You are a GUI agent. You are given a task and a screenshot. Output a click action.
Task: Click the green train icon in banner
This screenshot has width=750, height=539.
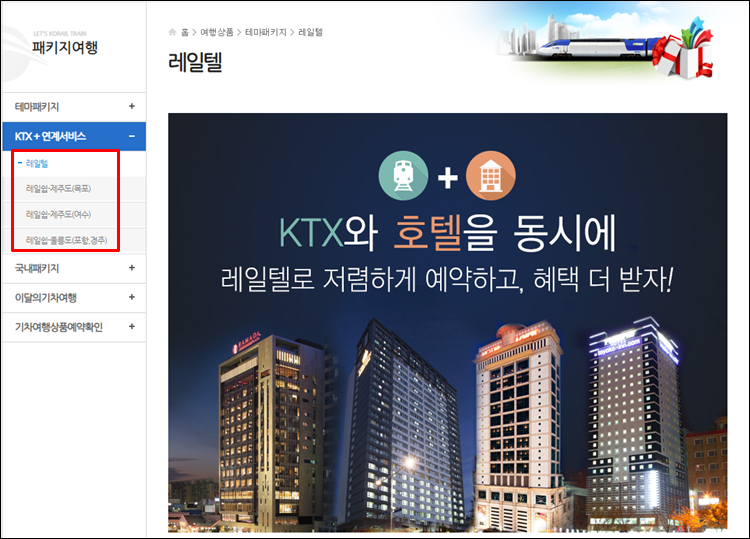[x=403, y=176]
